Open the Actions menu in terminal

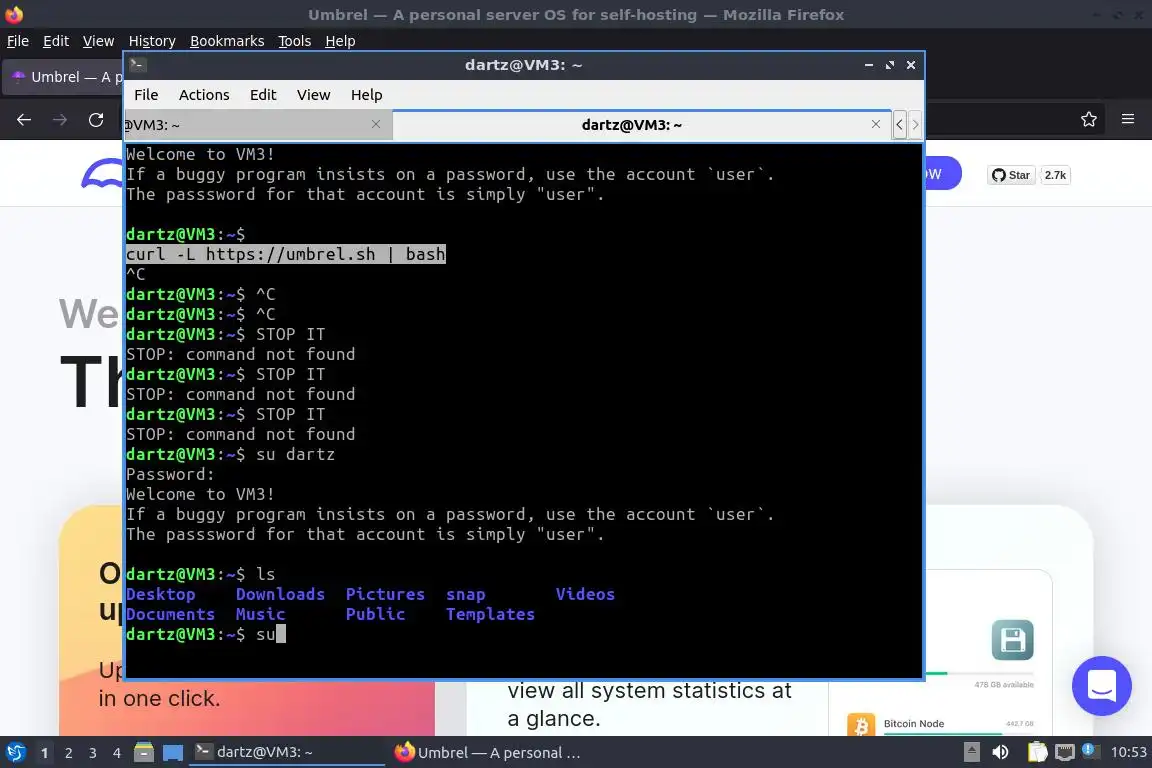pyautogui.click(x=204, y=95)
